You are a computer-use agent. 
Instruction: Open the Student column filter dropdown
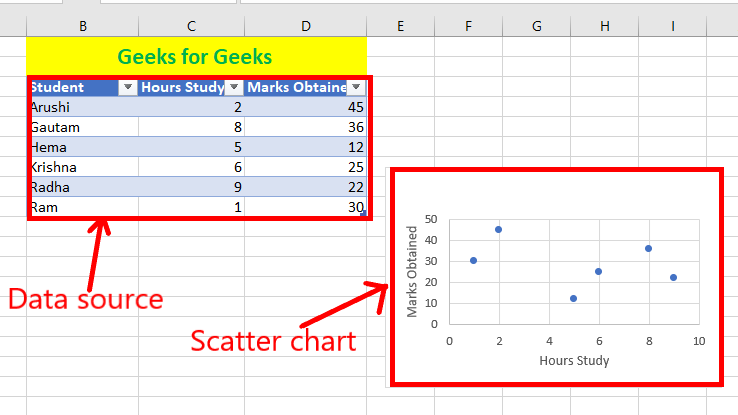tap(128, 87)
